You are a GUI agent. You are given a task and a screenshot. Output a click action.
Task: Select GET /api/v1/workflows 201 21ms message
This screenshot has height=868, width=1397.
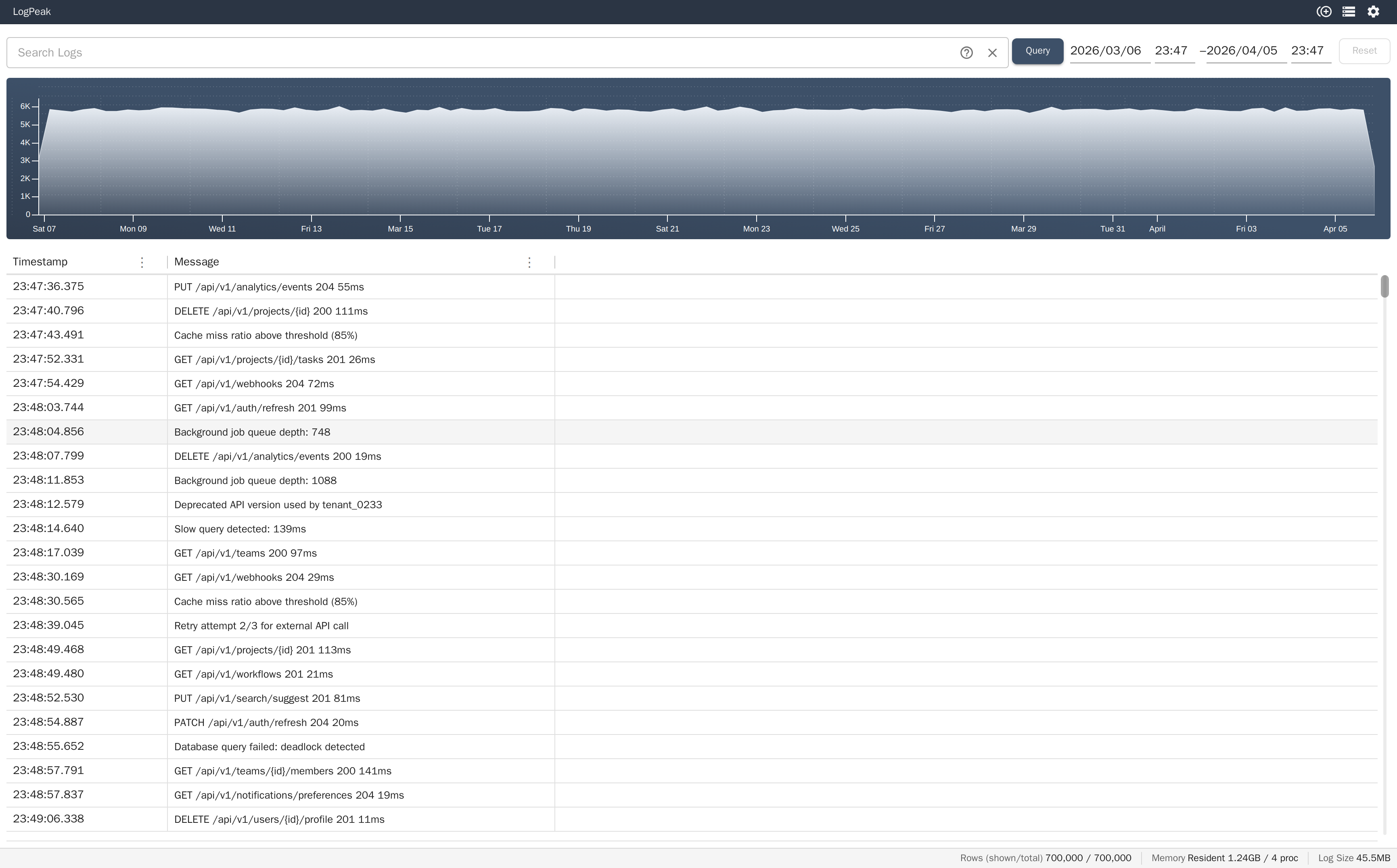253,674
